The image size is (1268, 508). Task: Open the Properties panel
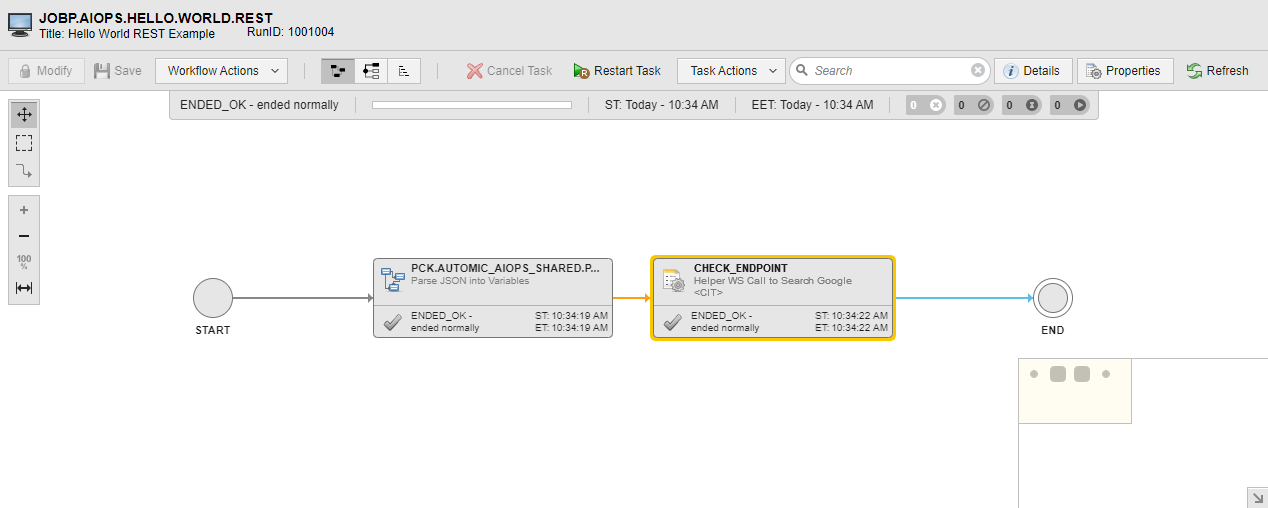click(x=1124, y=71)
